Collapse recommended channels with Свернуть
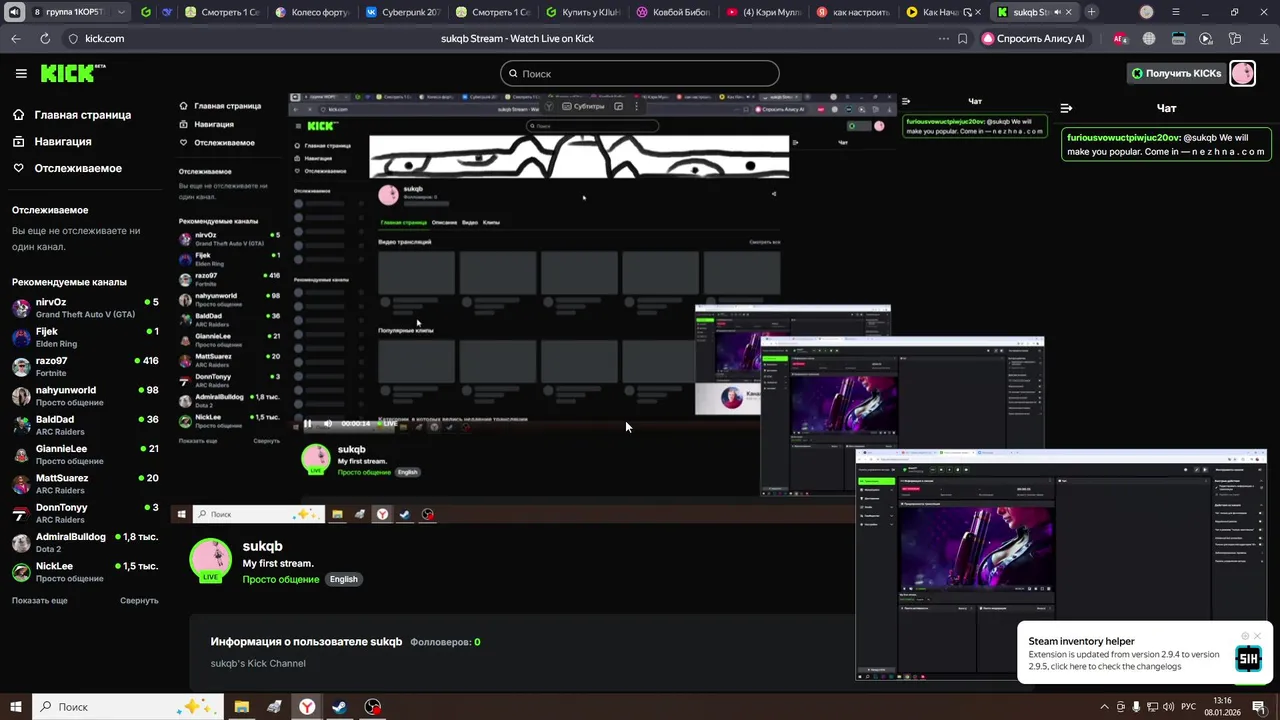Image resolution: width=1280 pixels, height=720 pixels. coord(139,600)
